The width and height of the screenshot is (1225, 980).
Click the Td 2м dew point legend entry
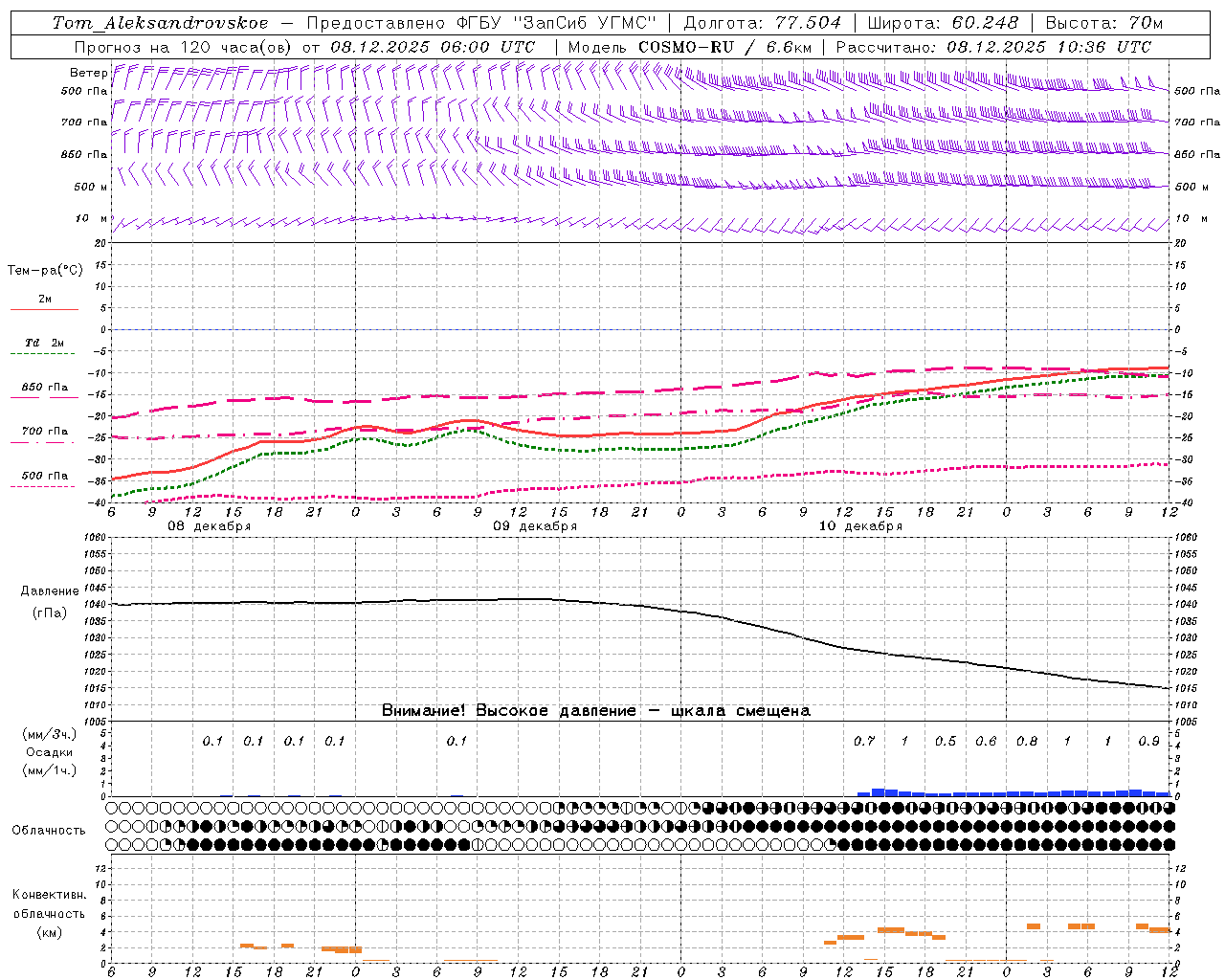45,343
